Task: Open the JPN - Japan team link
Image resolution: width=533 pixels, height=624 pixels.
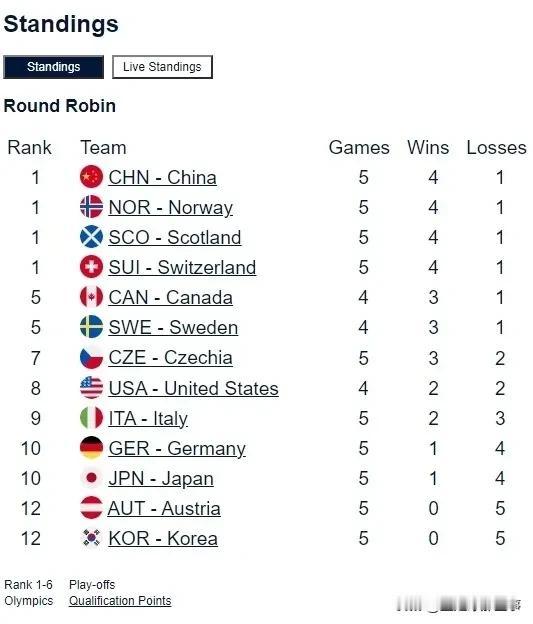Action: (161, 478)
